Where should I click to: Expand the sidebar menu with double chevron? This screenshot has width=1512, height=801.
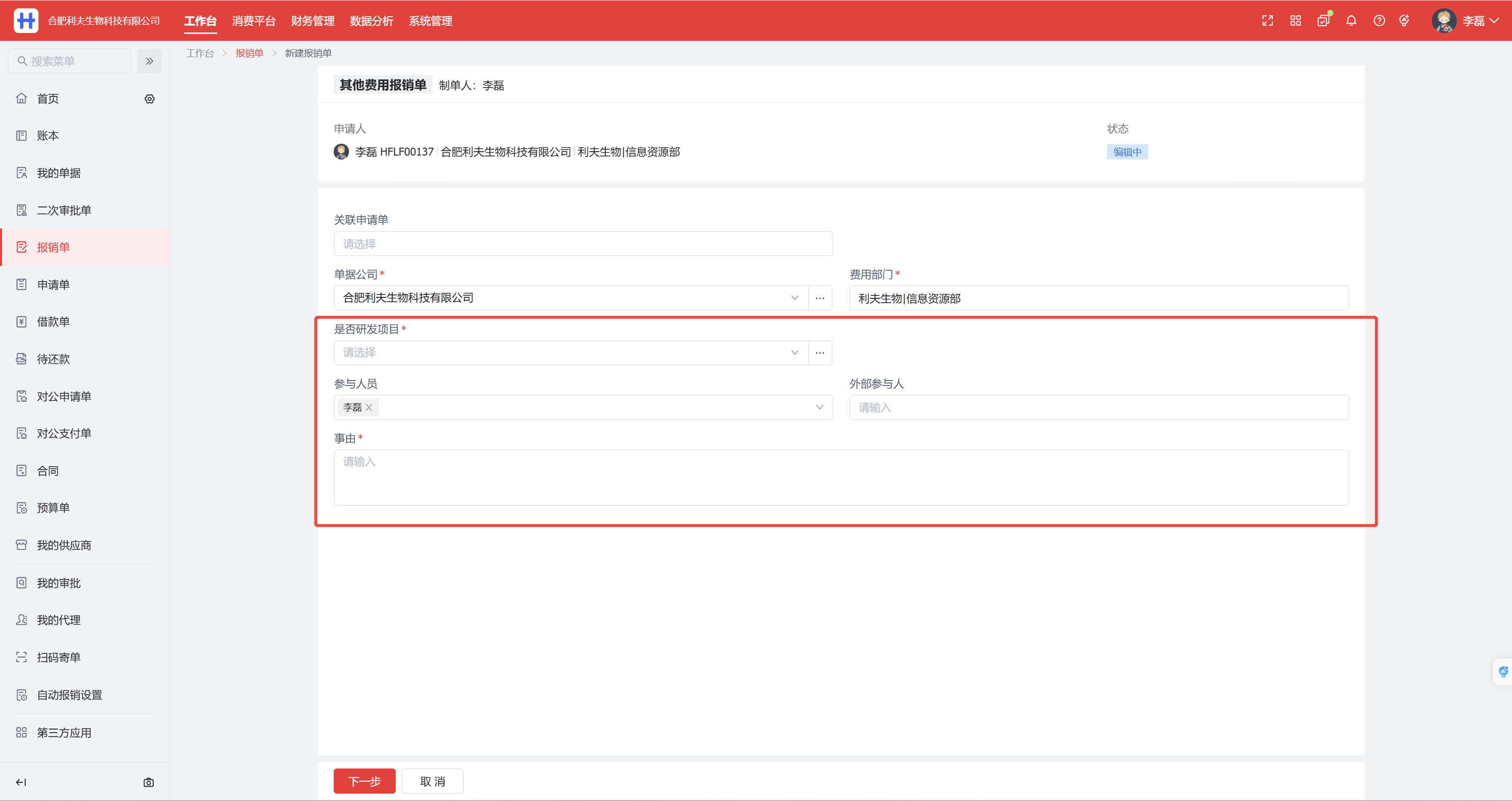150,61
